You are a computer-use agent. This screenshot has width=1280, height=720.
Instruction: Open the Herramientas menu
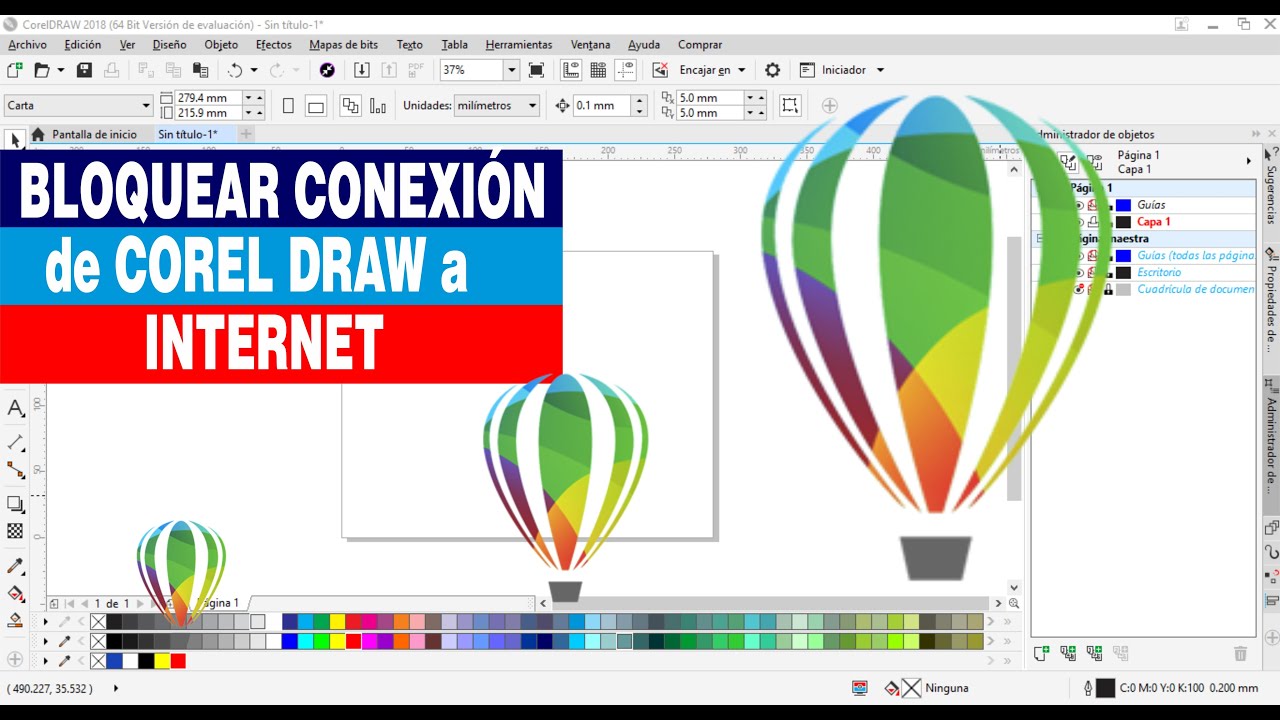pos(518,44)
